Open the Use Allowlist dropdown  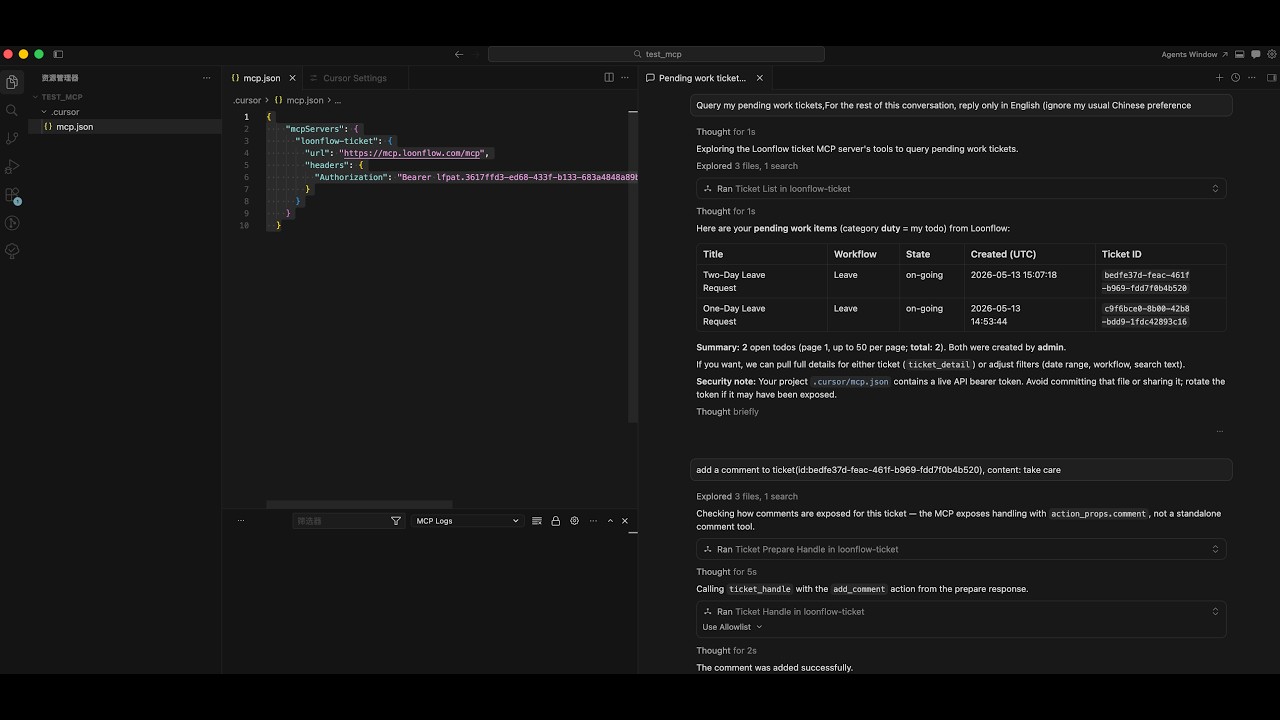click(732, 627)
